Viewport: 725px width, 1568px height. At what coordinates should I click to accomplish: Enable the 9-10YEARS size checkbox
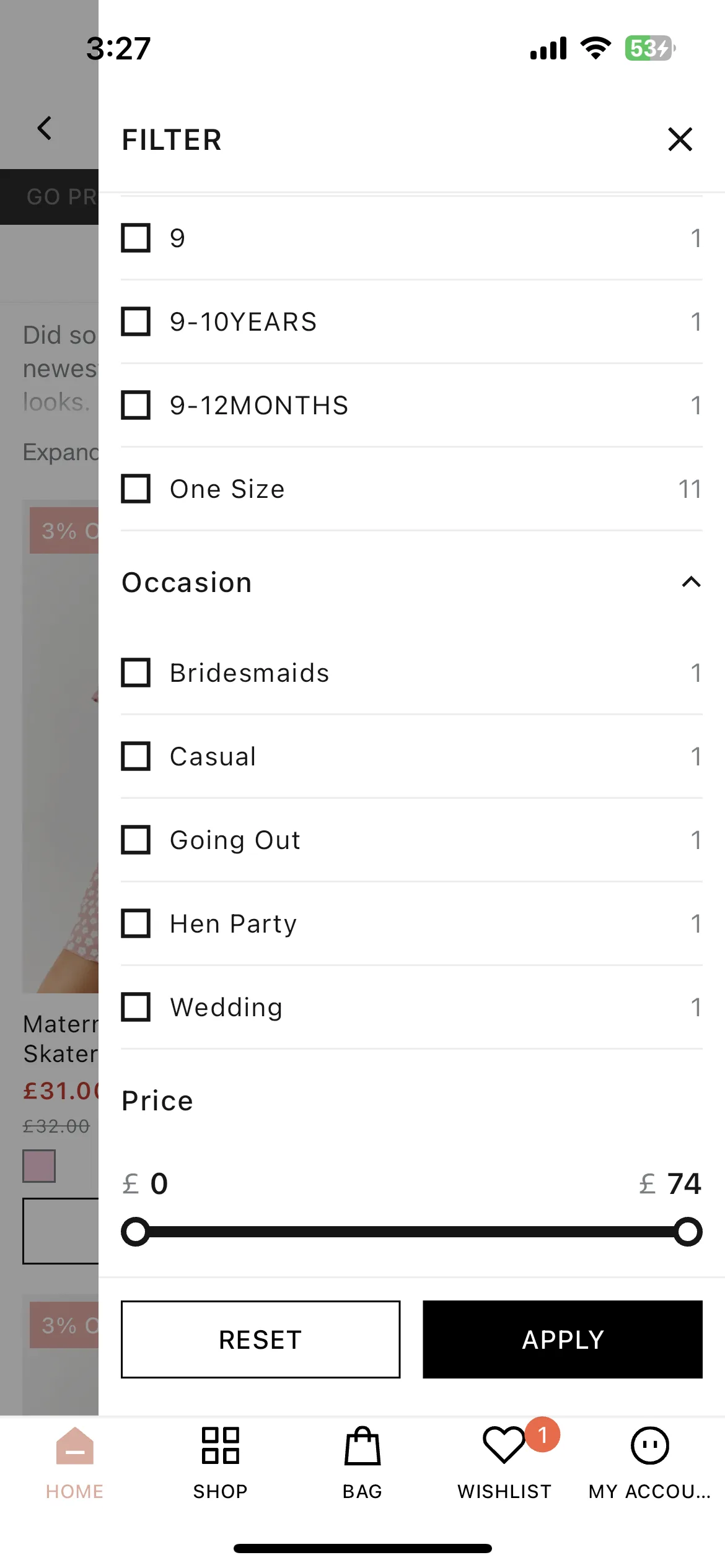pyautogui.click(x=136, y=321)
